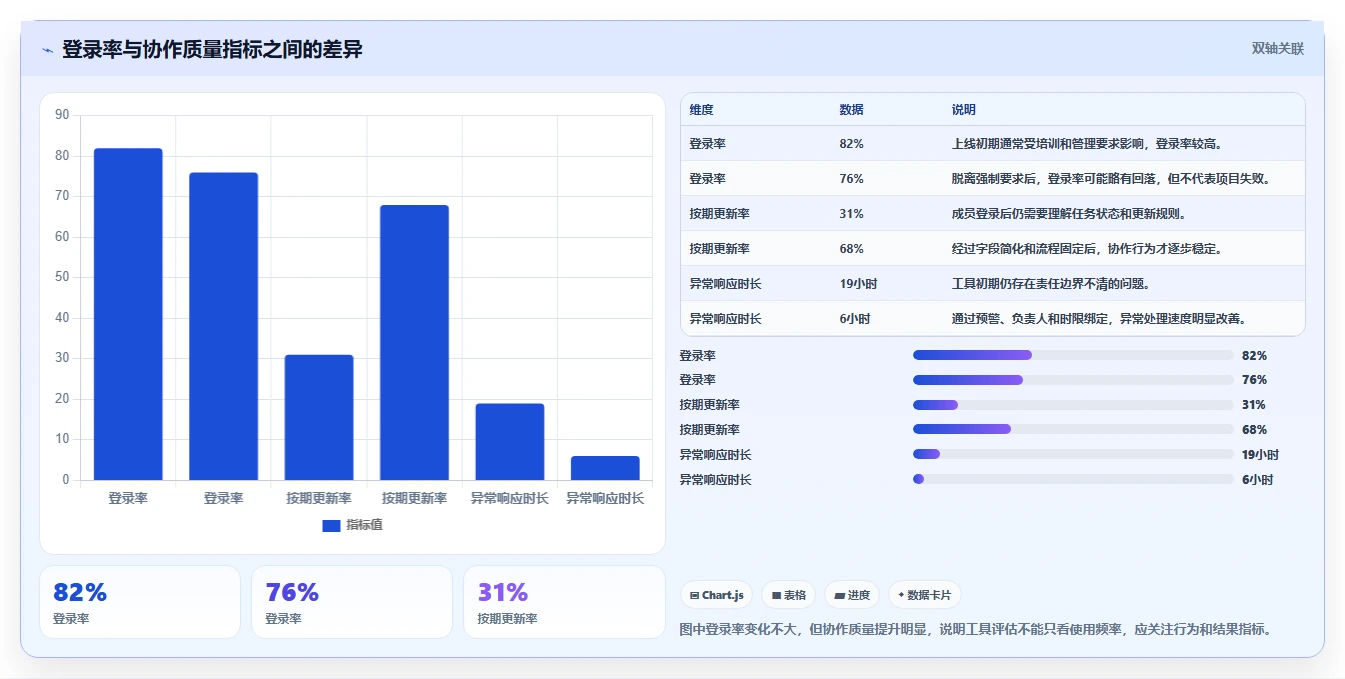Click the 数据 column header
Viewport: 1345px width, 679px height.
[852, 110]
